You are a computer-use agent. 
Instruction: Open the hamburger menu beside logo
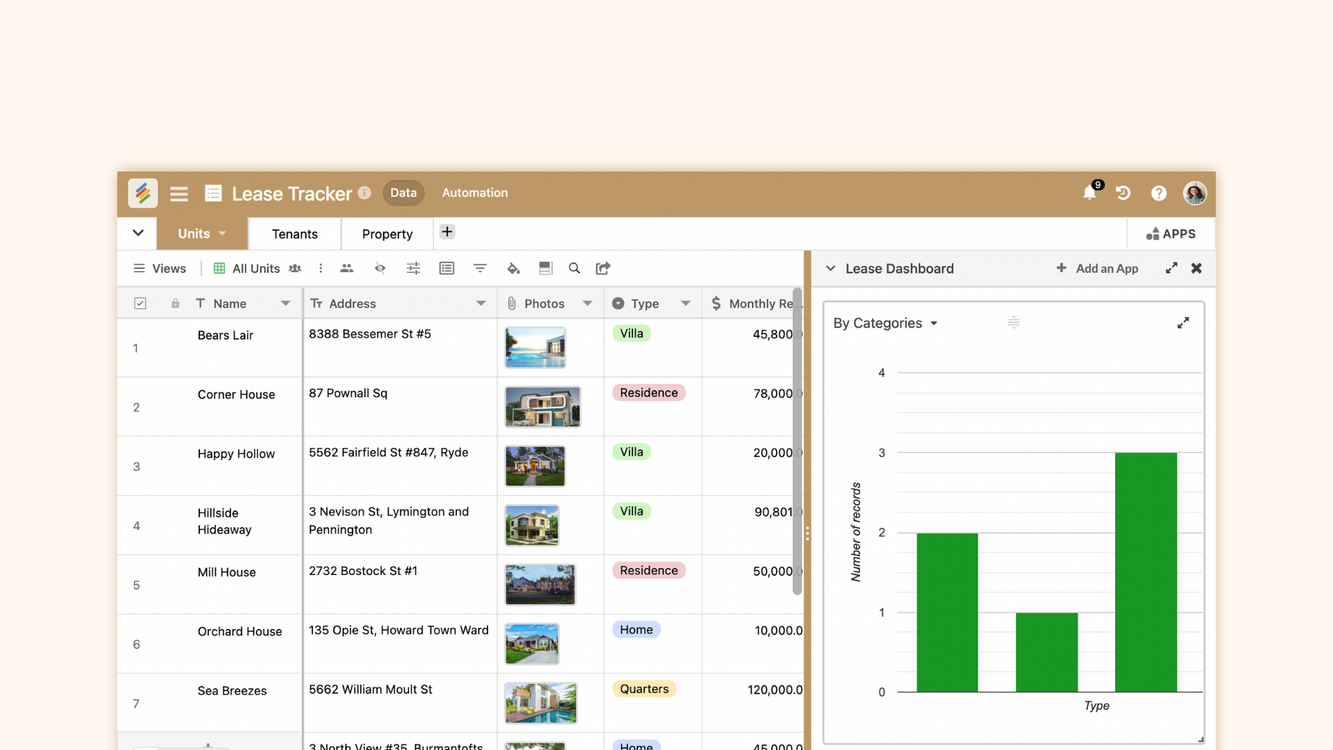pos(179,194)
